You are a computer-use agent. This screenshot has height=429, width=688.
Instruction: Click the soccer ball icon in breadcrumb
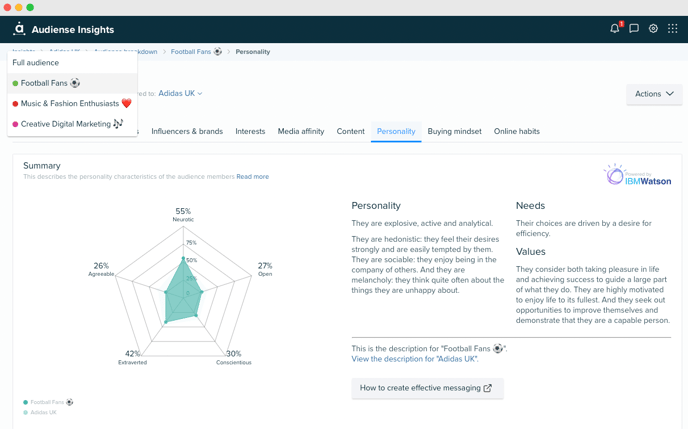click(x=218, y=51)
